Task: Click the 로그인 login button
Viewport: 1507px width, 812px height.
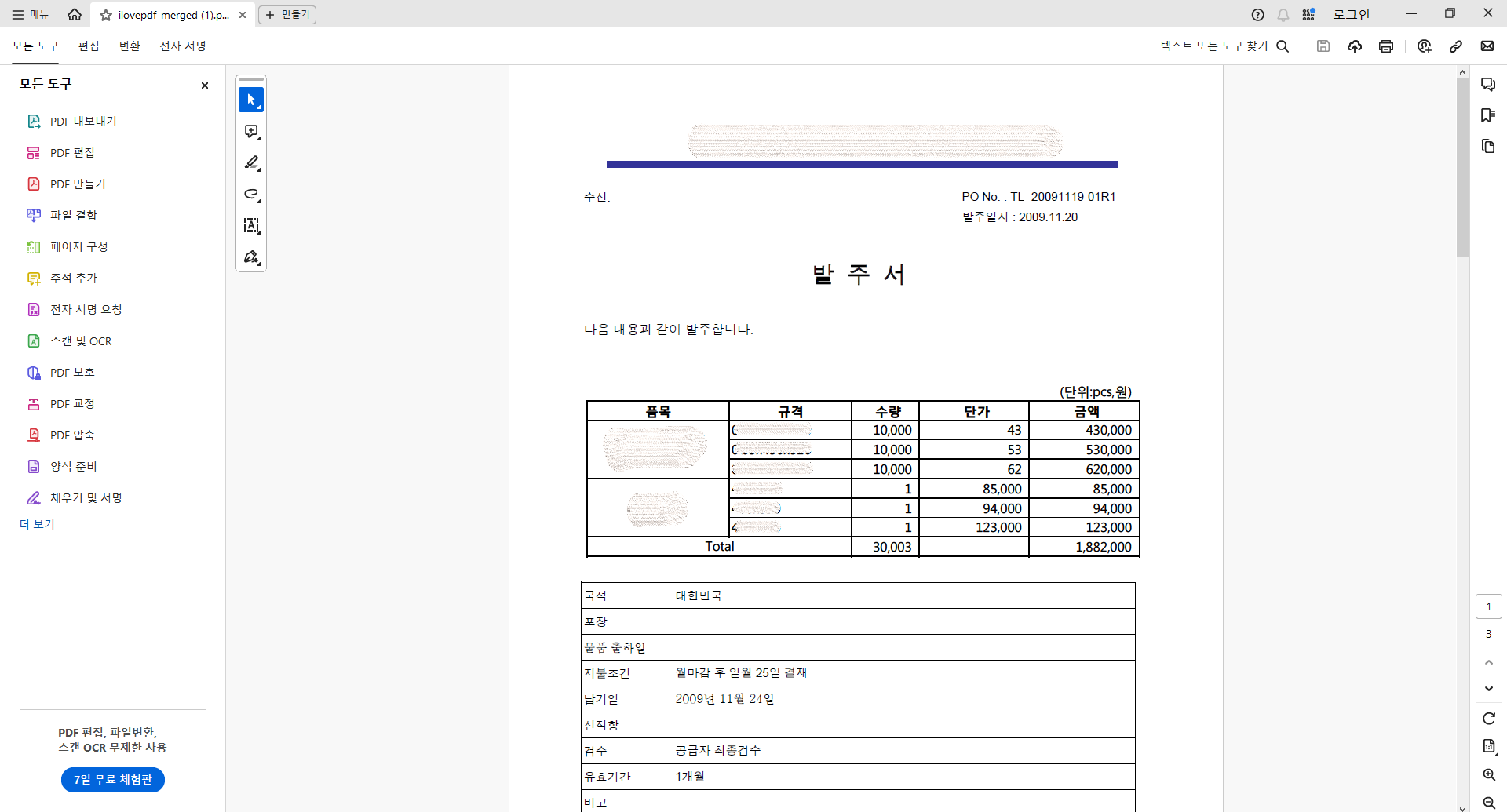Action: tap(1351, 14)
